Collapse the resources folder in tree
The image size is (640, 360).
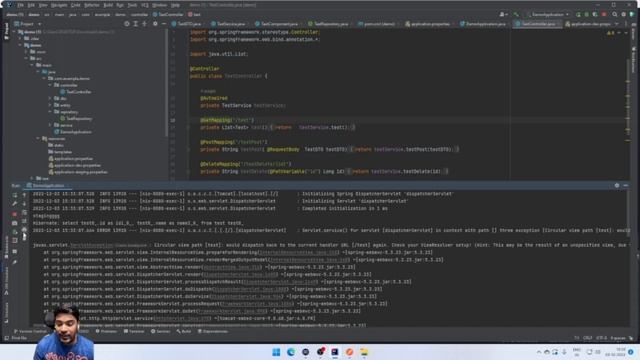pos(38,139)
